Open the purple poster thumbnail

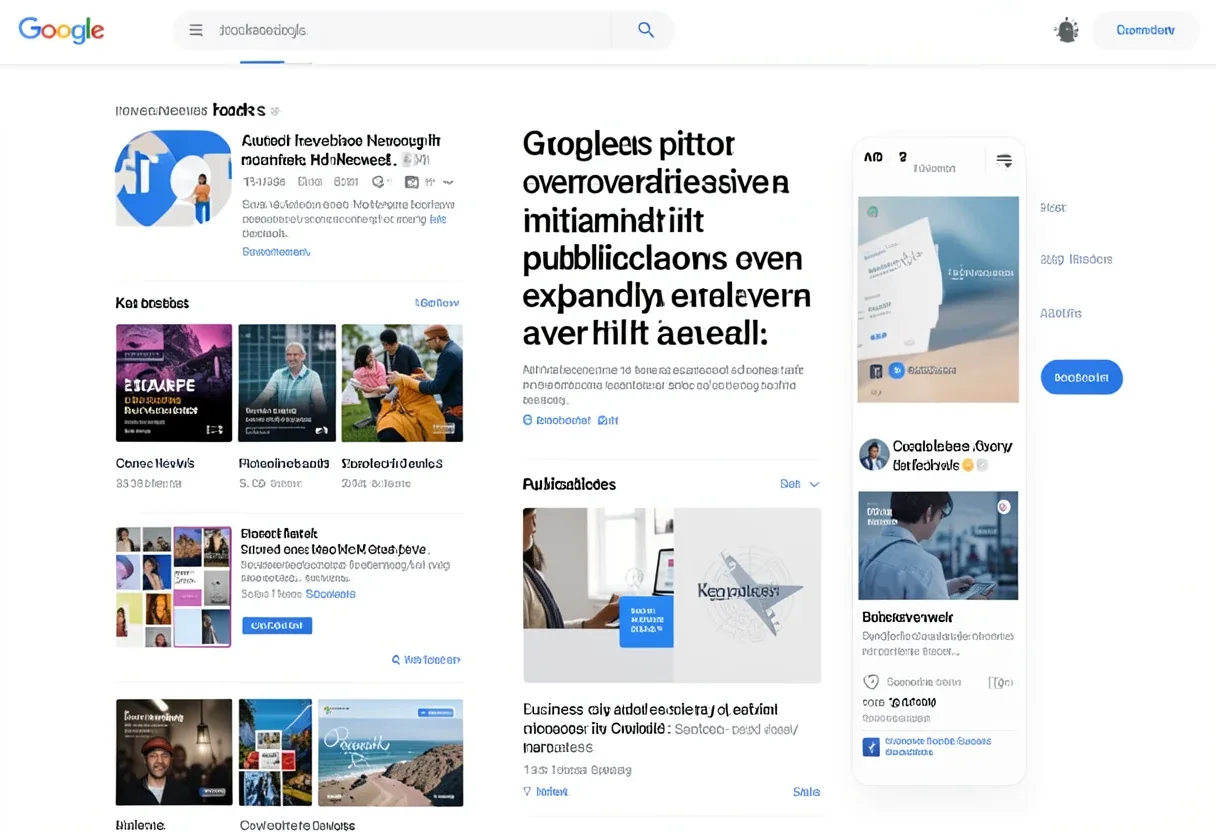[x=174, y=383]
